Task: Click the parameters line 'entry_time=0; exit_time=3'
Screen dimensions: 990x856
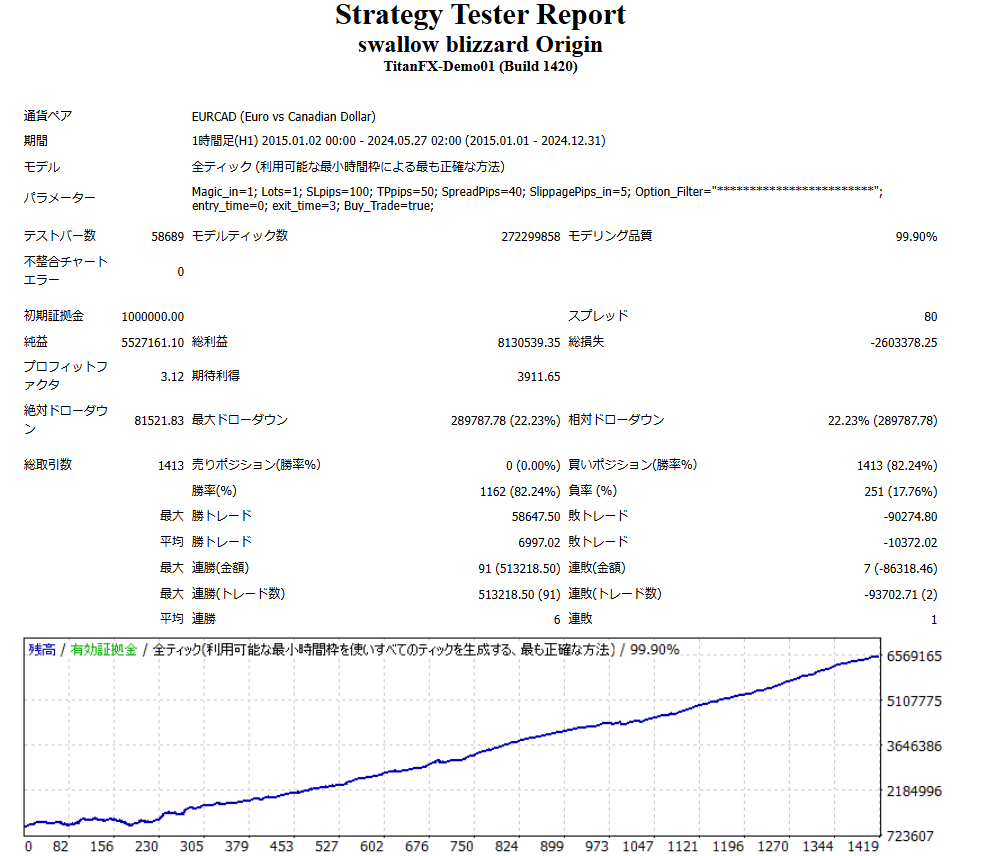Action: 313,206
